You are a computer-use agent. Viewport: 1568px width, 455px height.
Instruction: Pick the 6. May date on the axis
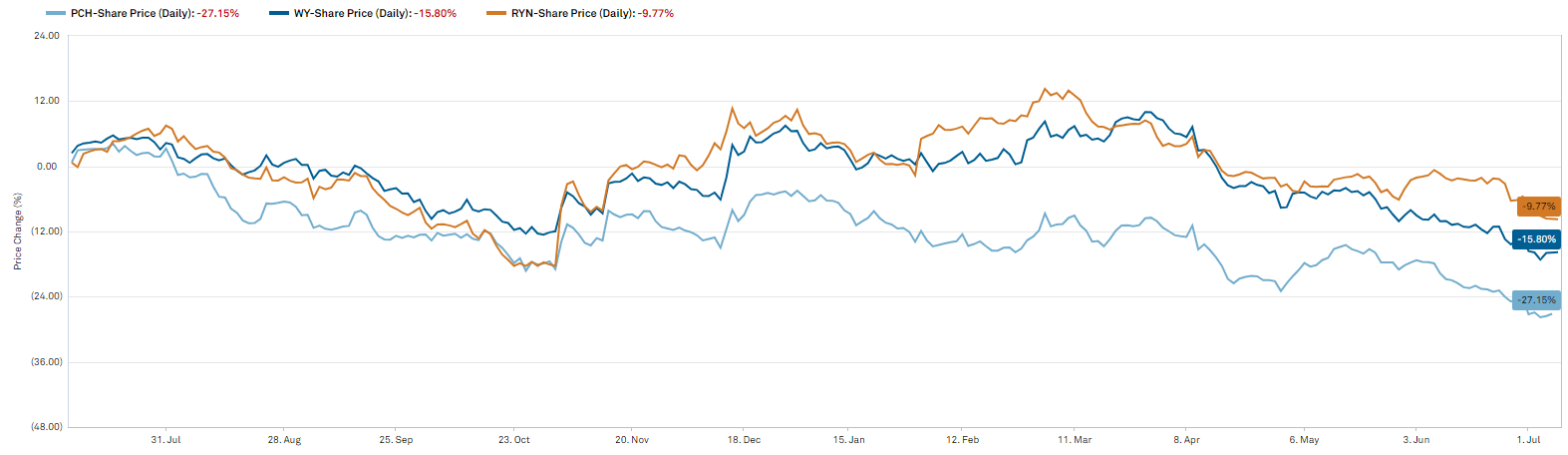(x=1304, y=440)
